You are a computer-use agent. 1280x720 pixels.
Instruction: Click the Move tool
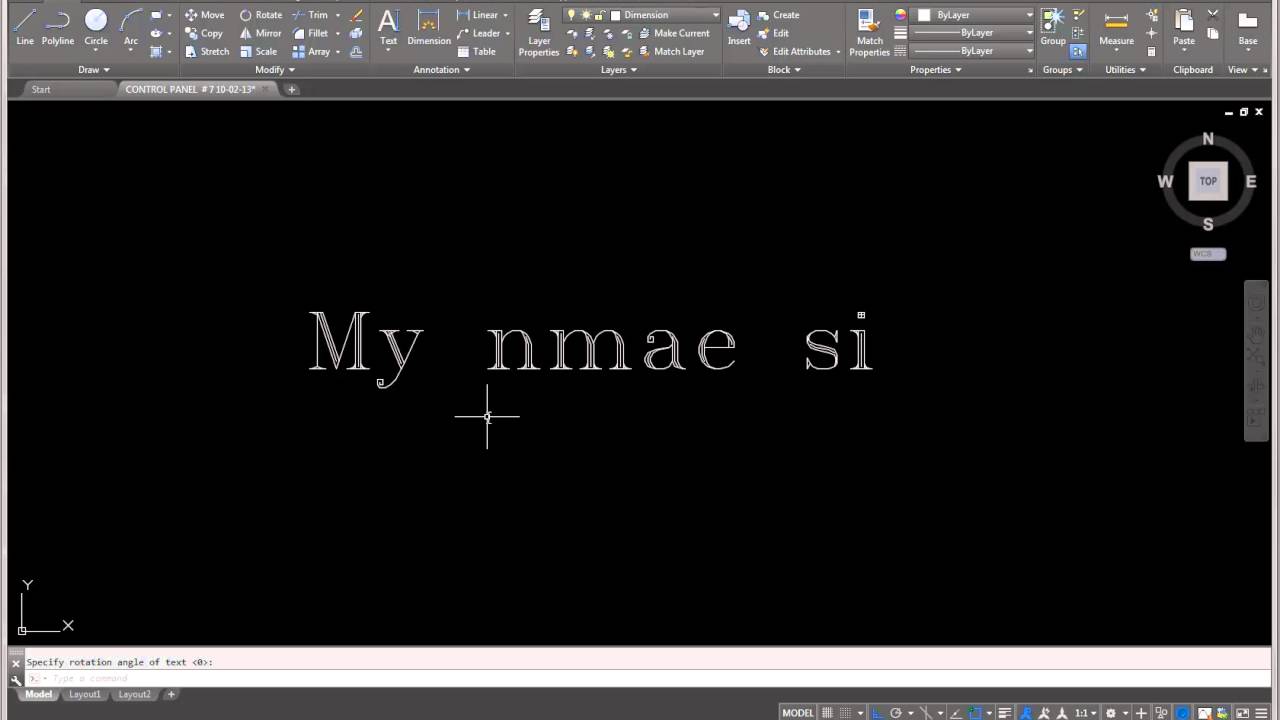click(x=205, y=15)
